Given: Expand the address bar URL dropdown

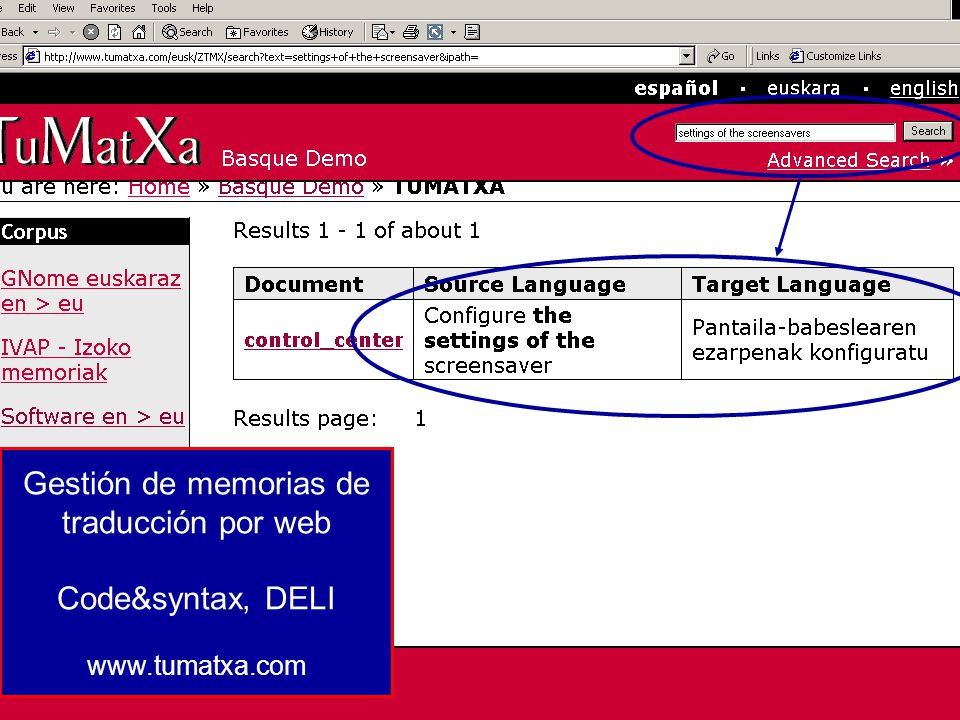Looking at the screenshot, I should tap(687, 56).
